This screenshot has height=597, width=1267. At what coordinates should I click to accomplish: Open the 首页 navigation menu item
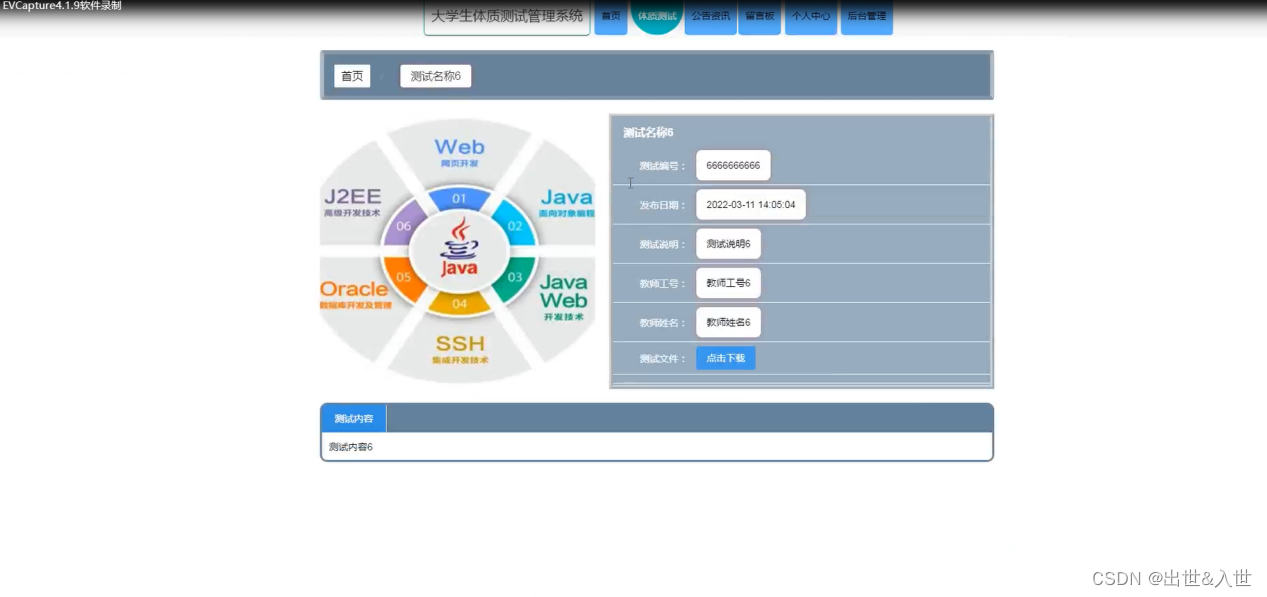tap(611, 17)
